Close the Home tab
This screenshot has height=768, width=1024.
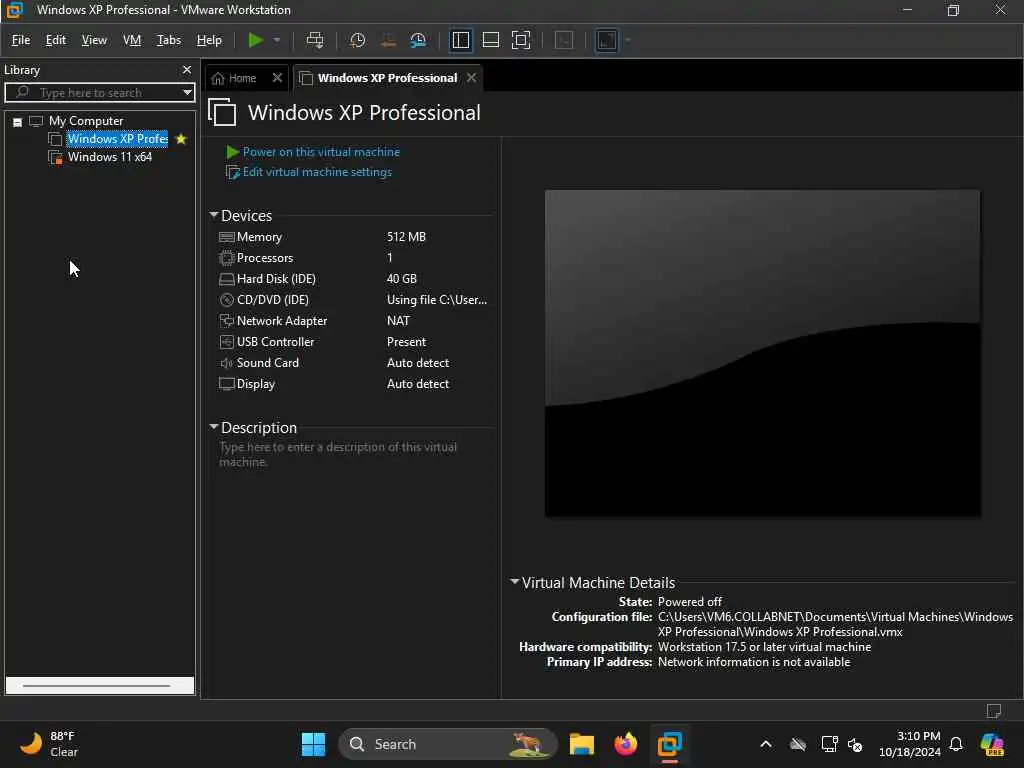277,78
